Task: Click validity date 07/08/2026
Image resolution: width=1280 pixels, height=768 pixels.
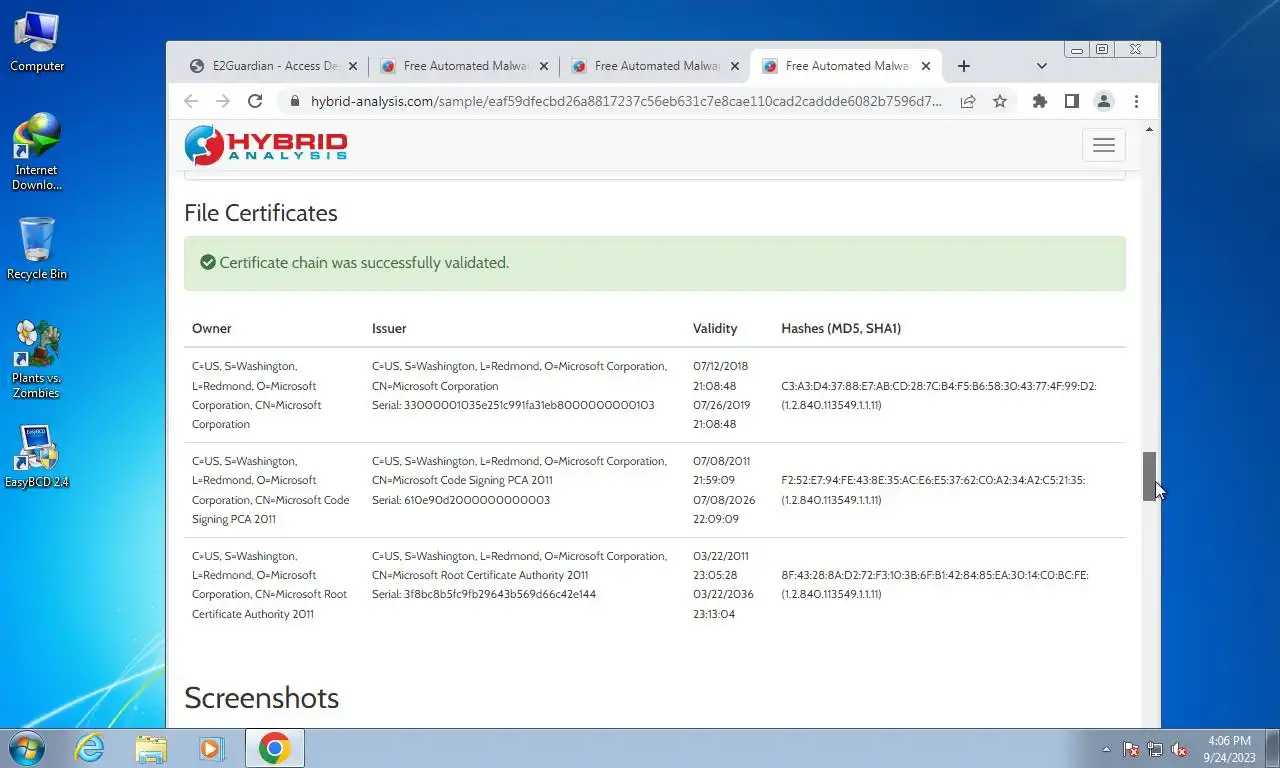Action: point(724,500)
